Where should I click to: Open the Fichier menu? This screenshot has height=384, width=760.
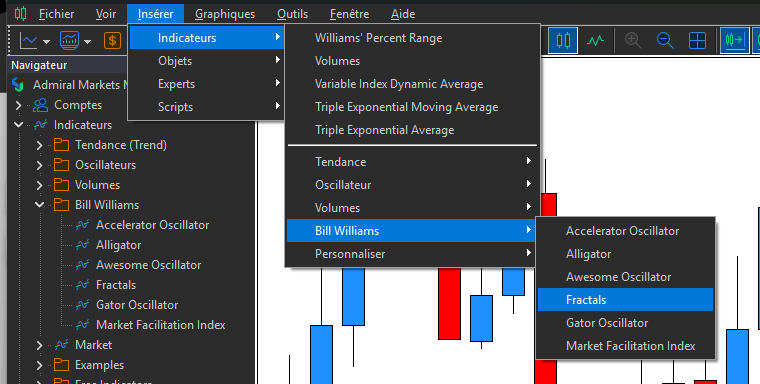56,14
